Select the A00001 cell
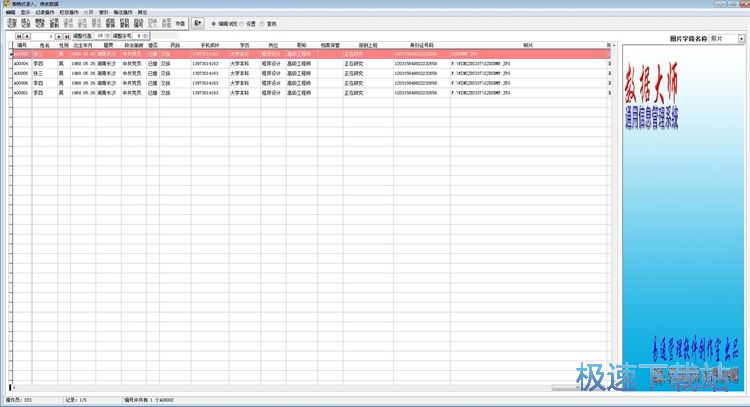The image size is (750, 407). tap(22, 93)
